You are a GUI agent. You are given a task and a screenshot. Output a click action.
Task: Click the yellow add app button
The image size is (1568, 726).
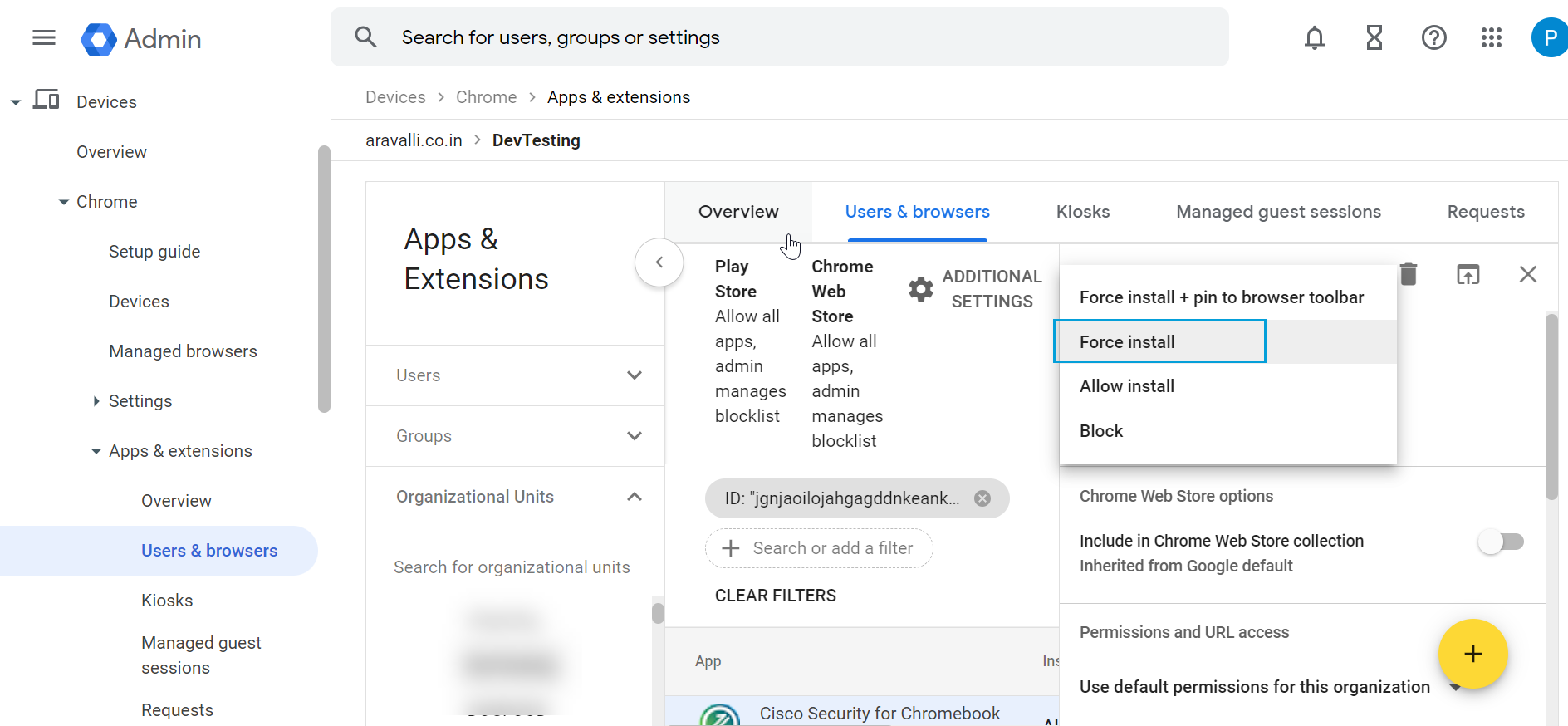coord(1473,655)
